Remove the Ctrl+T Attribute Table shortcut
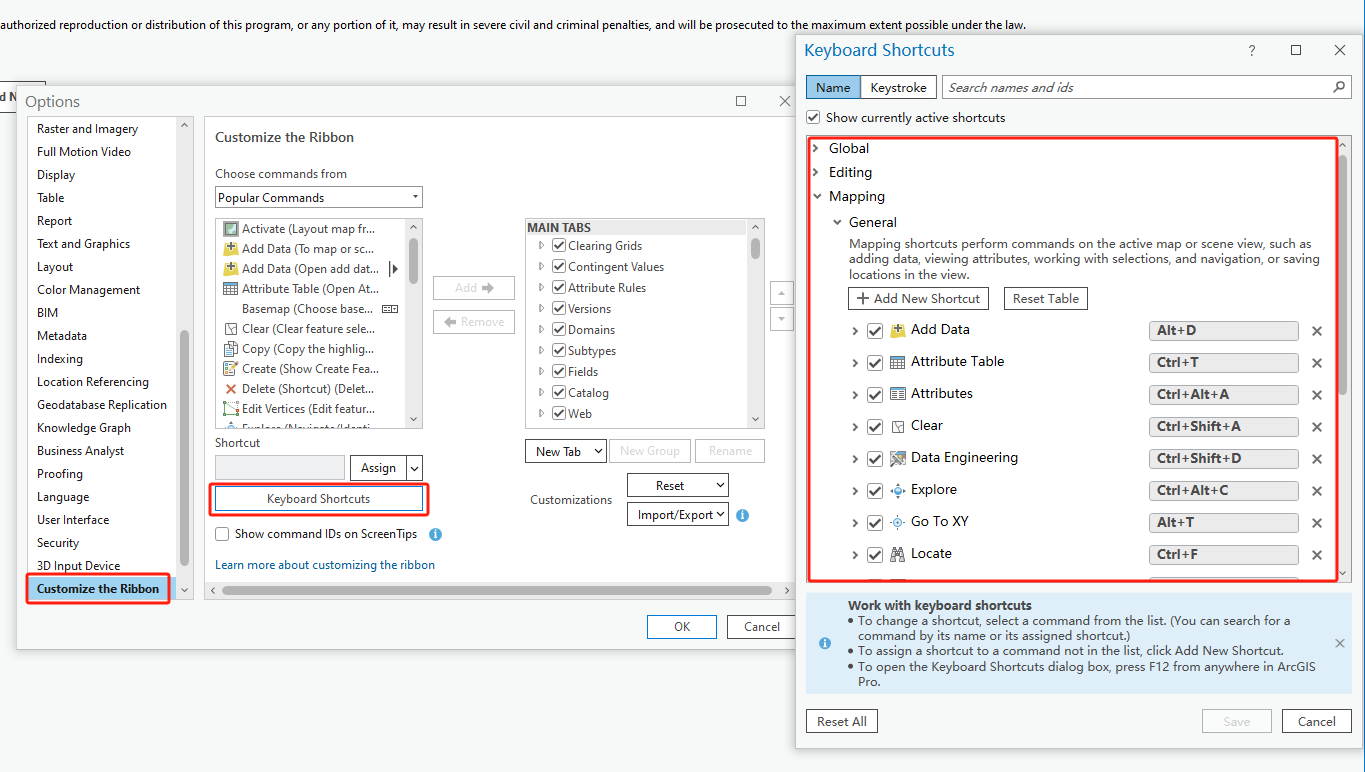The height and width of the screenshot is (772, 1365). [x=1317, y=363]
